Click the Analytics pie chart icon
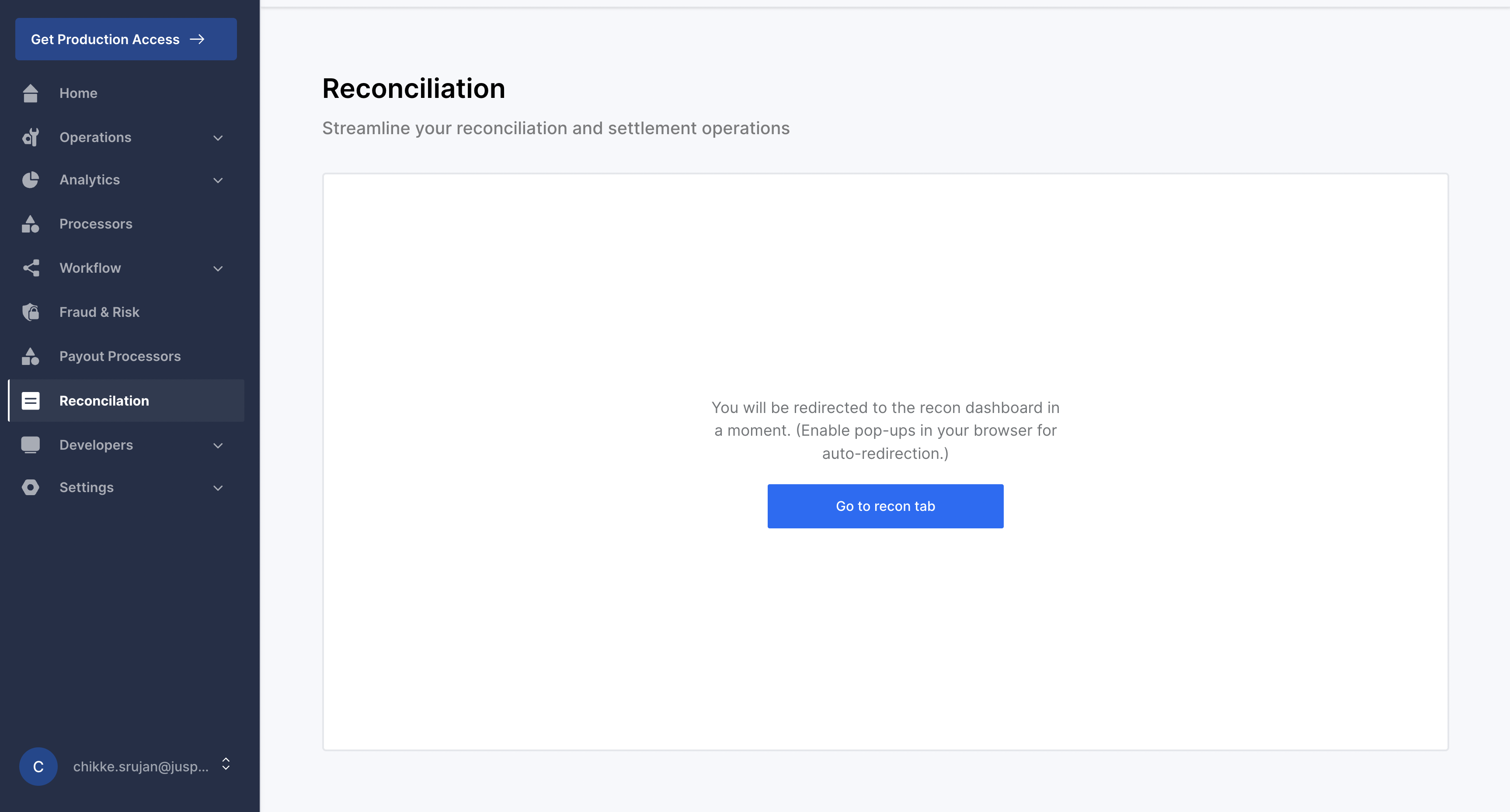This screenshot has height=812, width=1510. tap(31, 180)
